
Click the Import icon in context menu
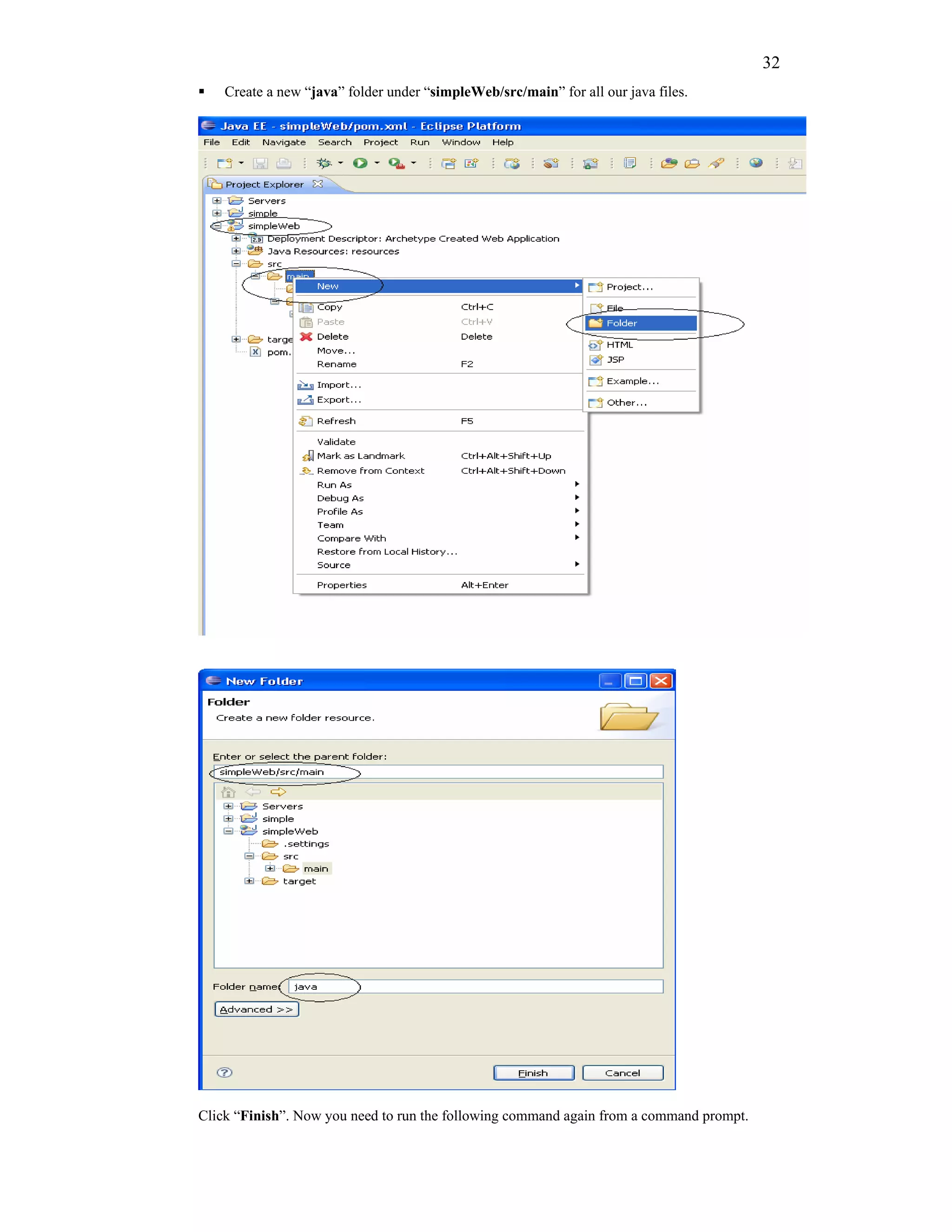pos(306,385)
